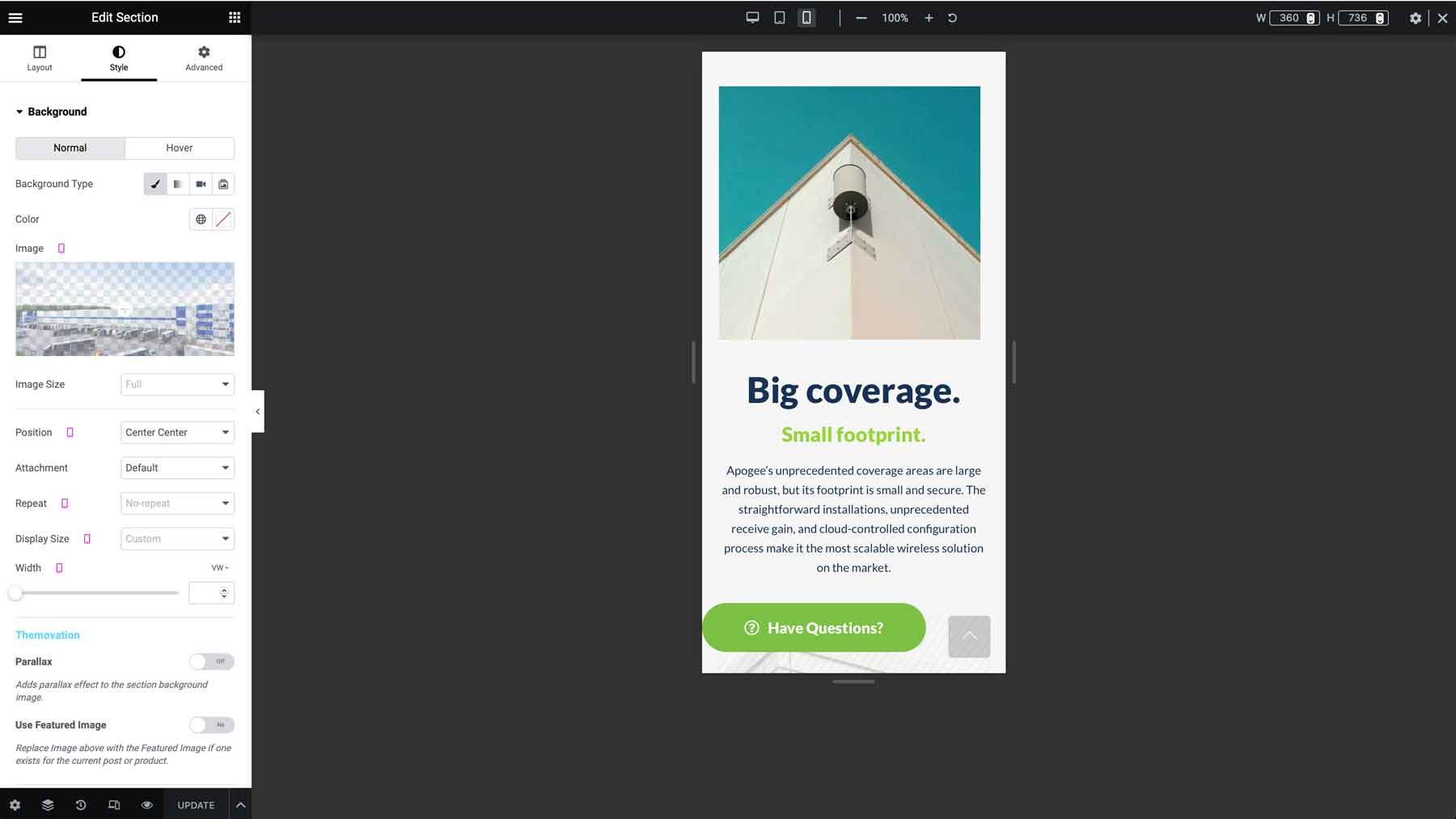Open the Image Size dropdown
1456x819 pixels.
tap(176, 384)
